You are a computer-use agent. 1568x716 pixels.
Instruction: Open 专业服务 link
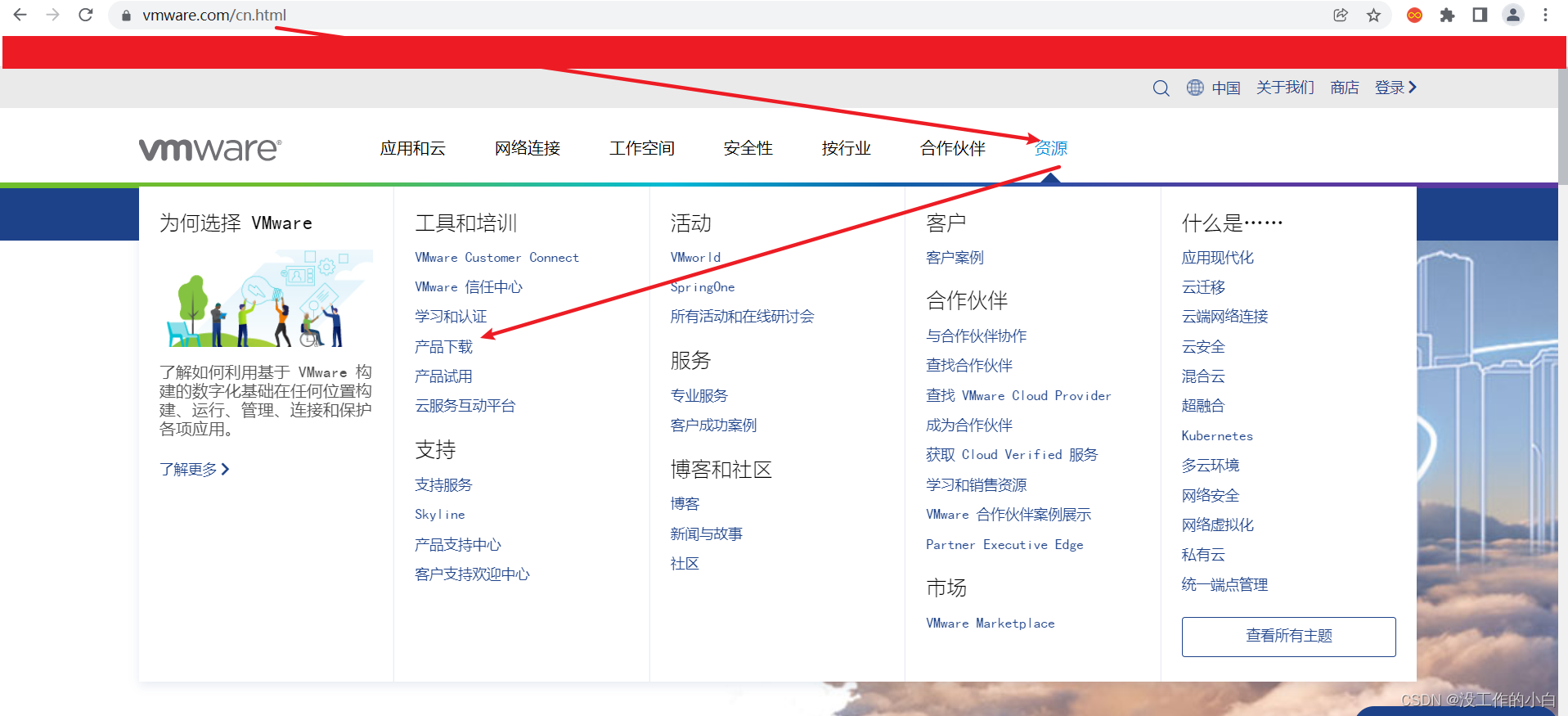tap(699, 396)
